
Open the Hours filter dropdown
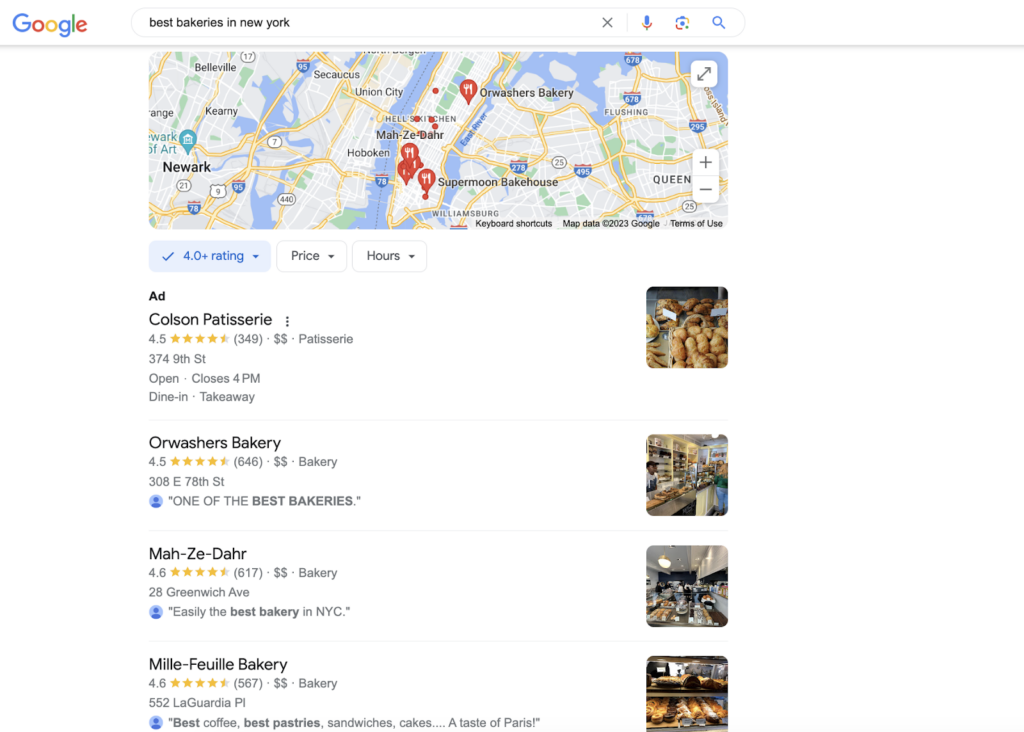[x=389, y=256]
